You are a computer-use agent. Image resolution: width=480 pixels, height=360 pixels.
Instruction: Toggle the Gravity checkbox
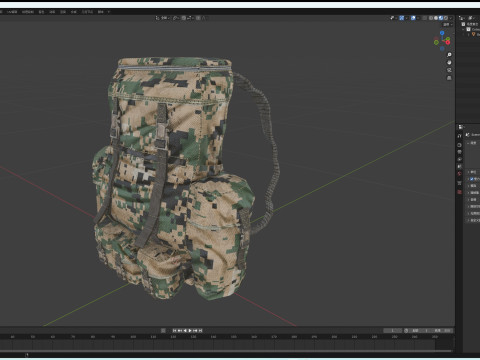pyautogui.click(x=472, y=179)
